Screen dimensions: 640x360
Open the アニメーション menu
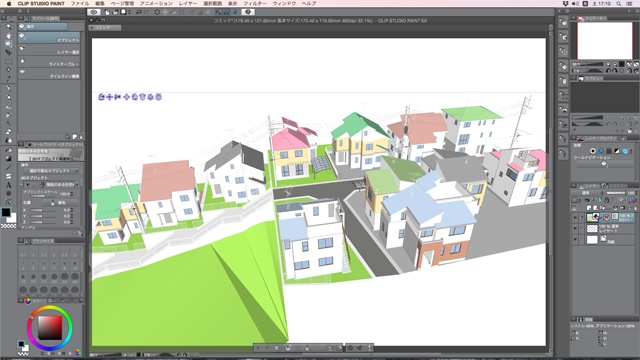156,3
